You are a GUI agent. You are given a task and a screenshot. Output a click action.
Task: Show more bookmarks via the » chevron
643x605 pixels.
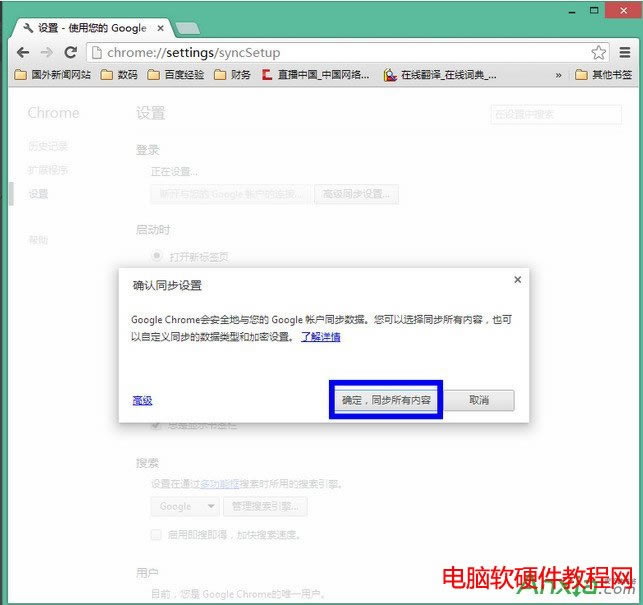pos(558,75)
